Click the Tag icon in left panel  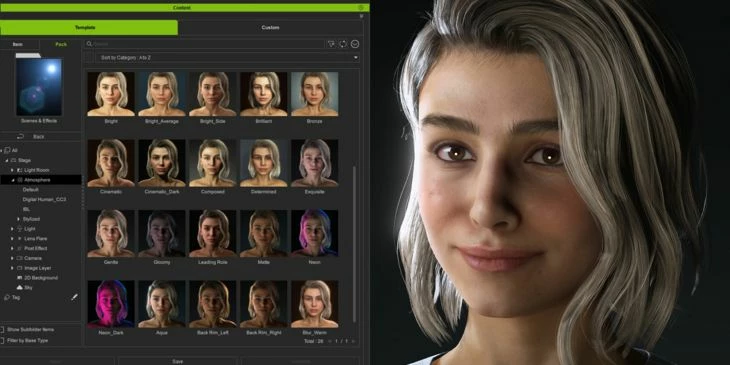(x=7, y=297)
